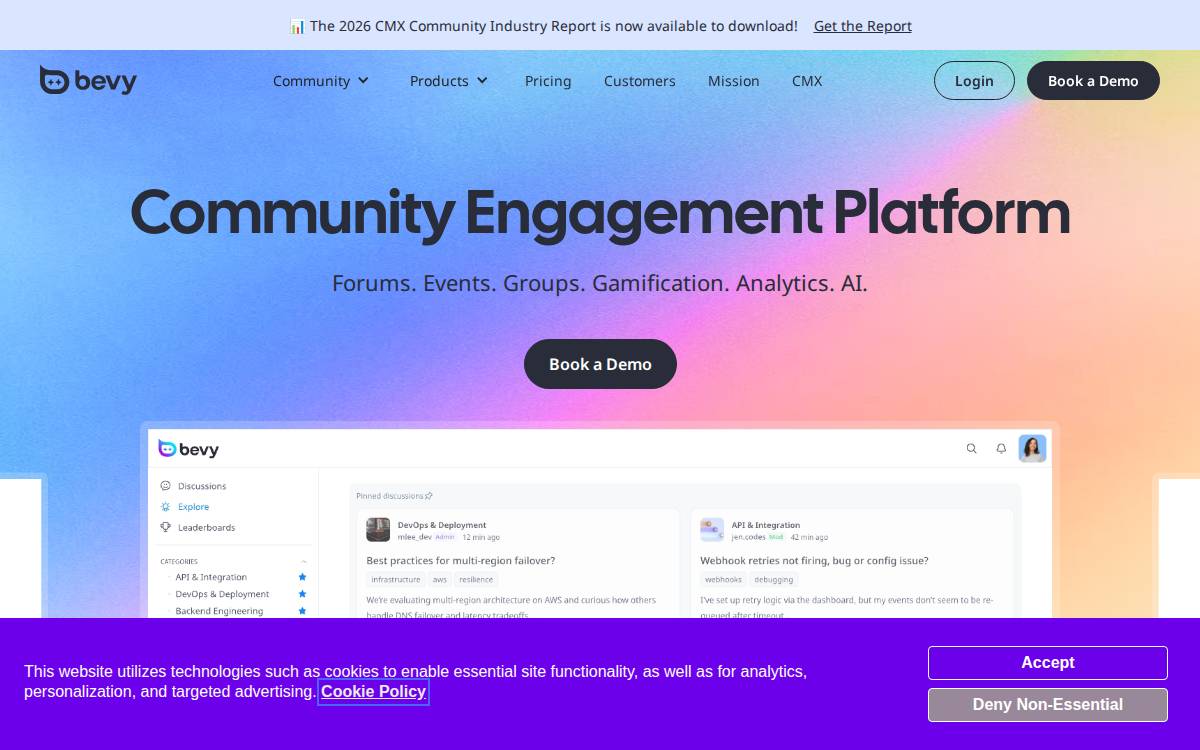Expand the Products dropdown menu
The width and height of the screenshot is (1200, 750).
click(449, 81)
